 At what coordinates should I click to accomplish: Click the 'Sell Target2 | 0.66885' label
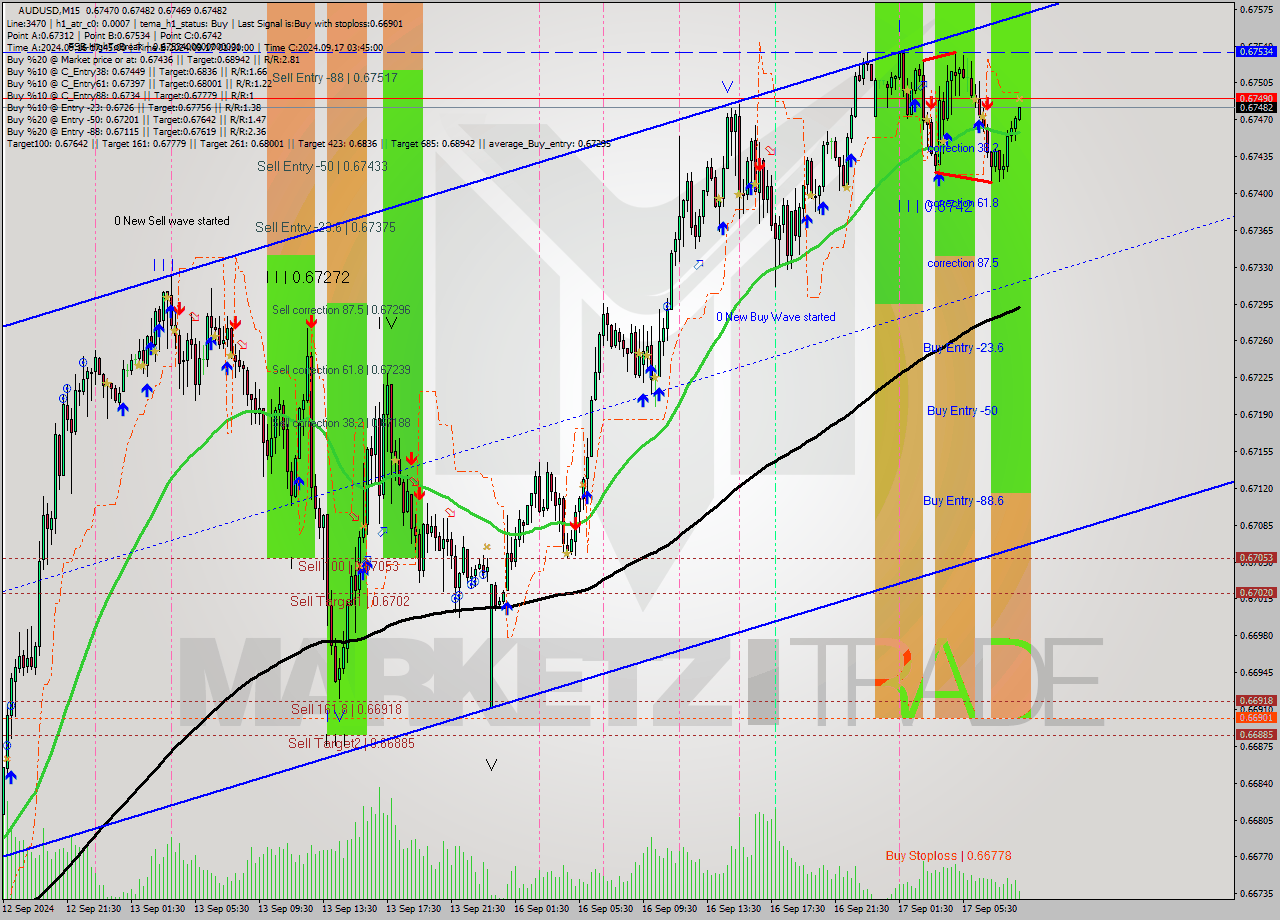coord(351,743)
